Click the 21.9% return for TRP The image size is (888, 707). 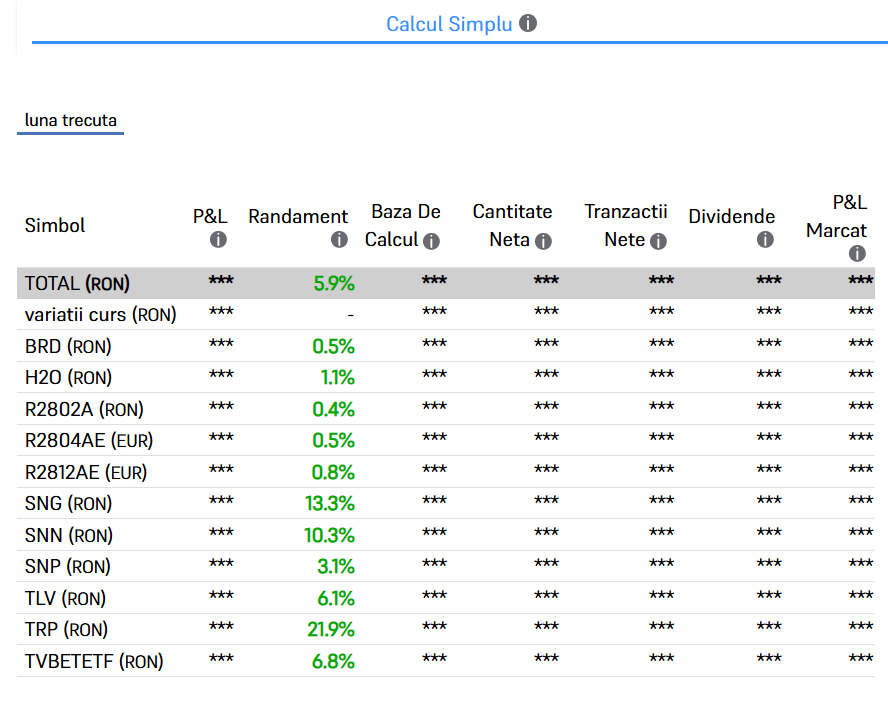pos(329,630)
